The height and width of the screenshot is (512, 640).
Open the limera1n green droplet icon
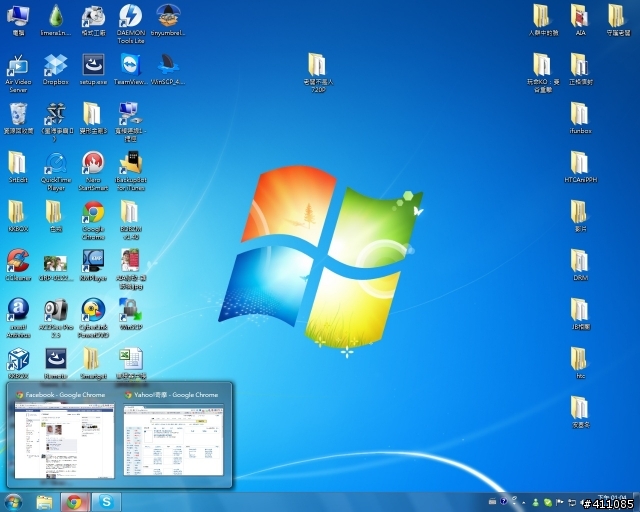pos(56,20)
